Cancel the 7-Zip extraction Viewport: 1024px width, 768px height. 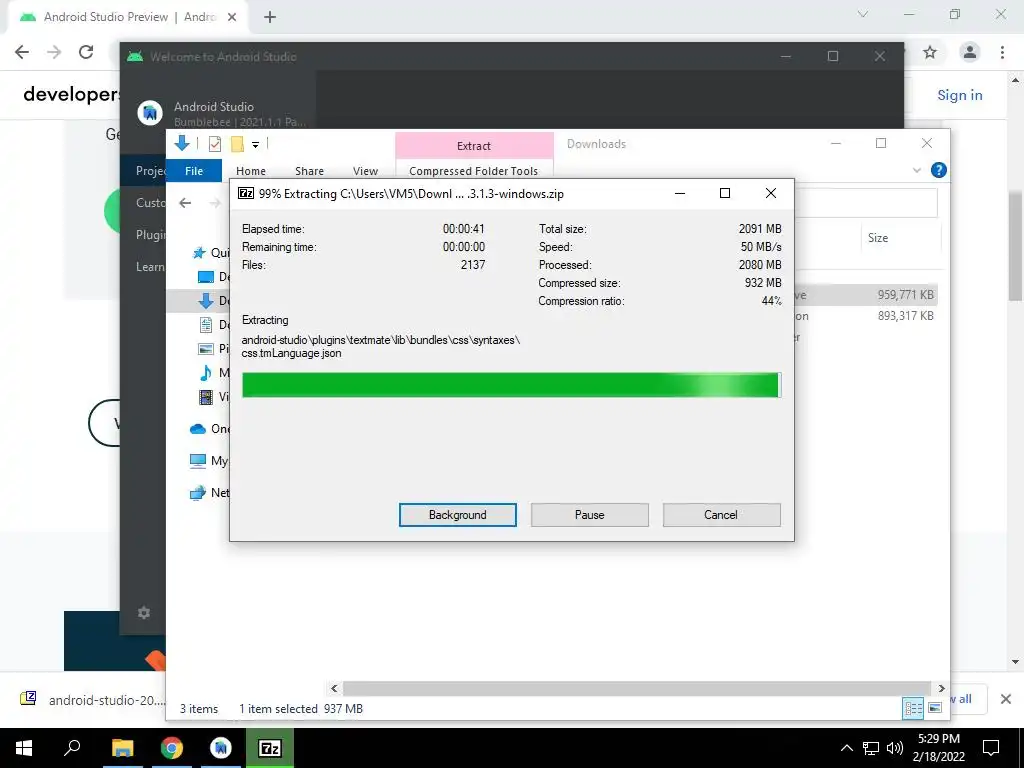tap(721, 515)
